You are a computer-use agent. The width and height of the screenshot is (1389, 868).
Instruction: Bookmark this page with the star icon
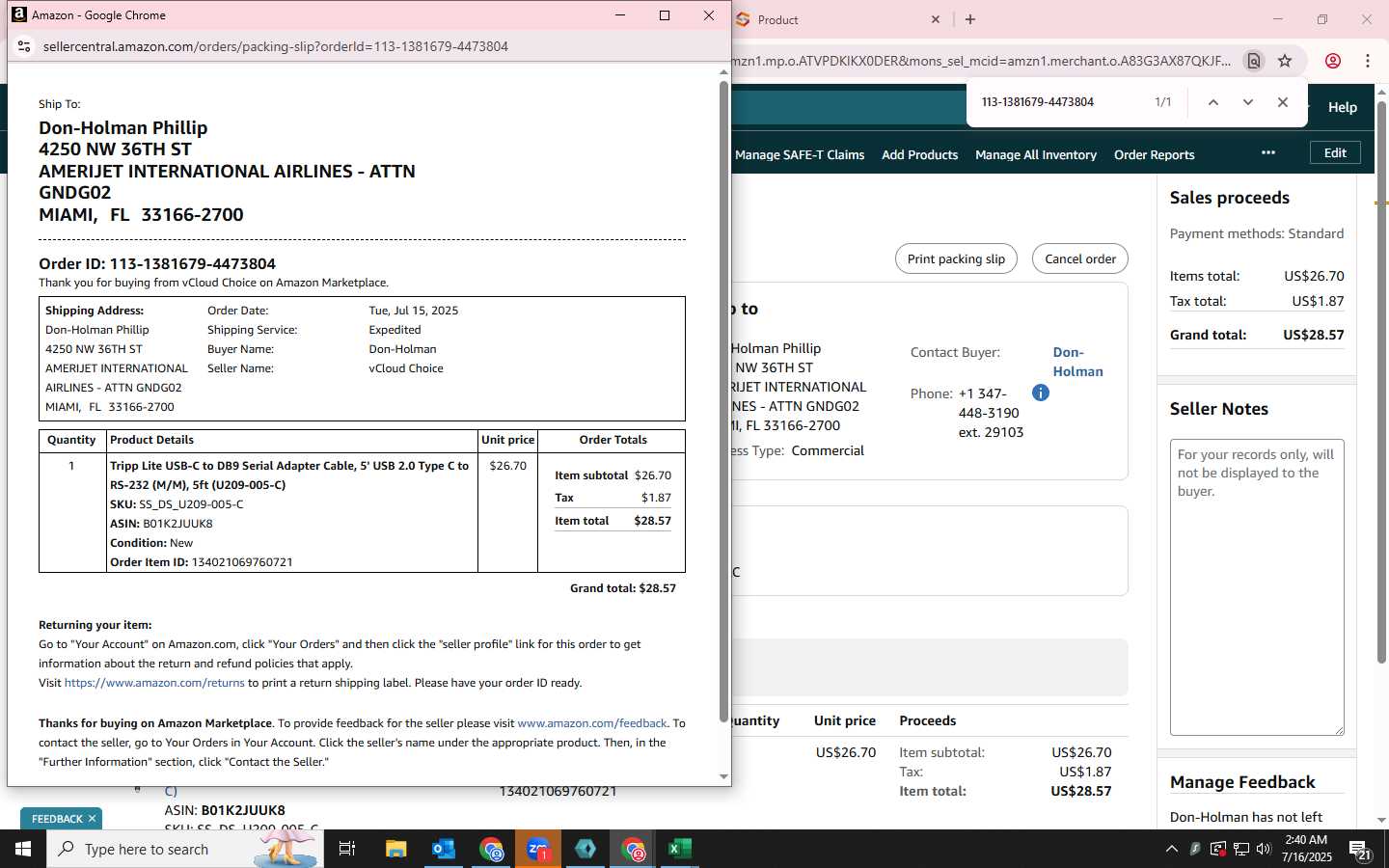pos(1285,61)
